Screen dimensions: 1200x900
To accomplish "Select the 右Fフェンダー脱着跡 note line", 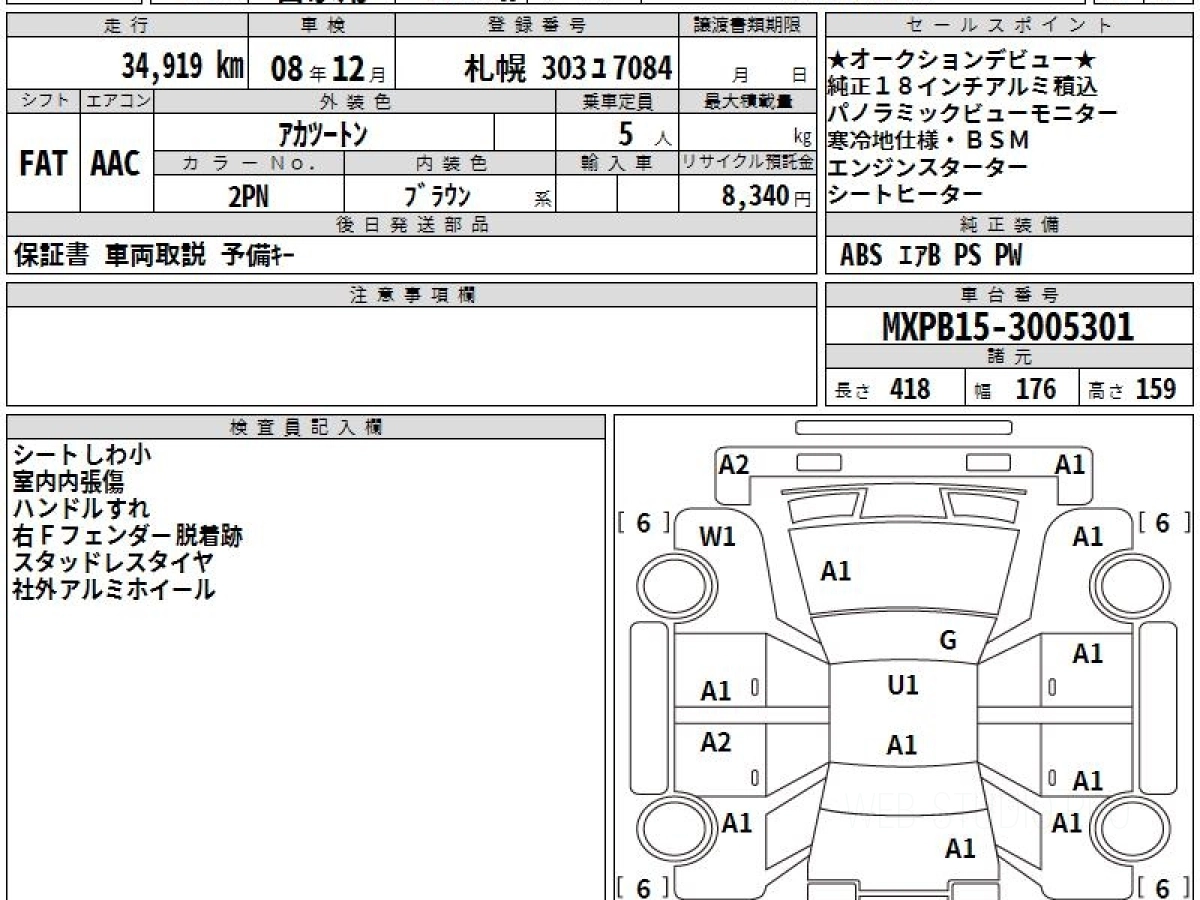I will (127, 536).
